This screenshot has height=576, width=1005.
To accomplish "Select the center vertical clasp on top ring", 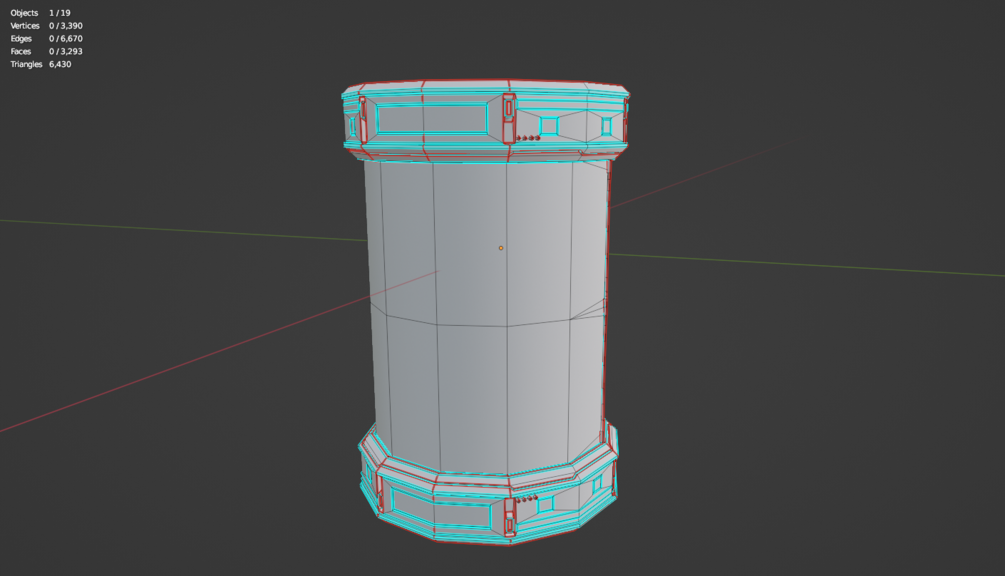I will pos(509,119).
